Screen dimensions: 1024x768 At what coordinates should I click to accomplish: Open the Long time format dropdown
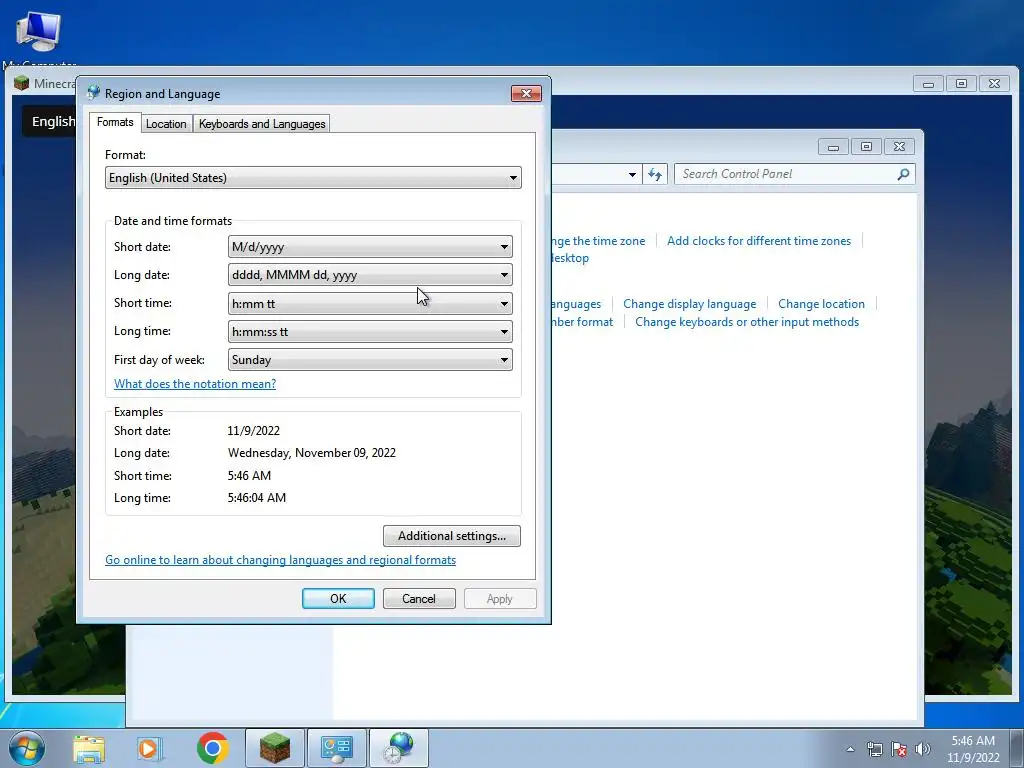click(x=370, y=332)
